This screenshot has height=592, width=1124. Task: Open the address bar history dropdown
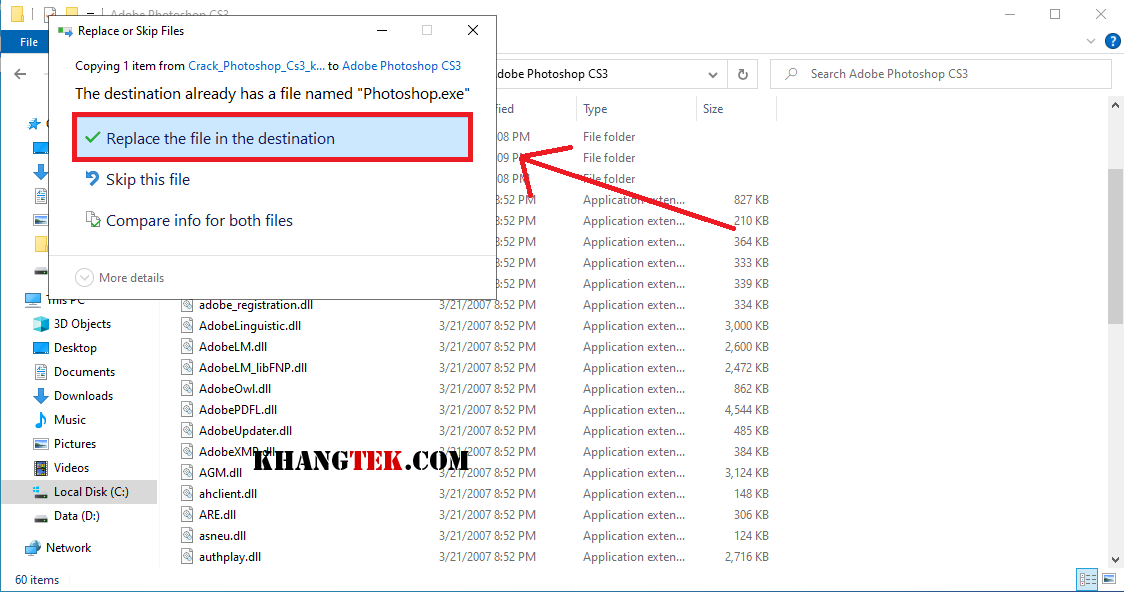(x=712, y=74)
